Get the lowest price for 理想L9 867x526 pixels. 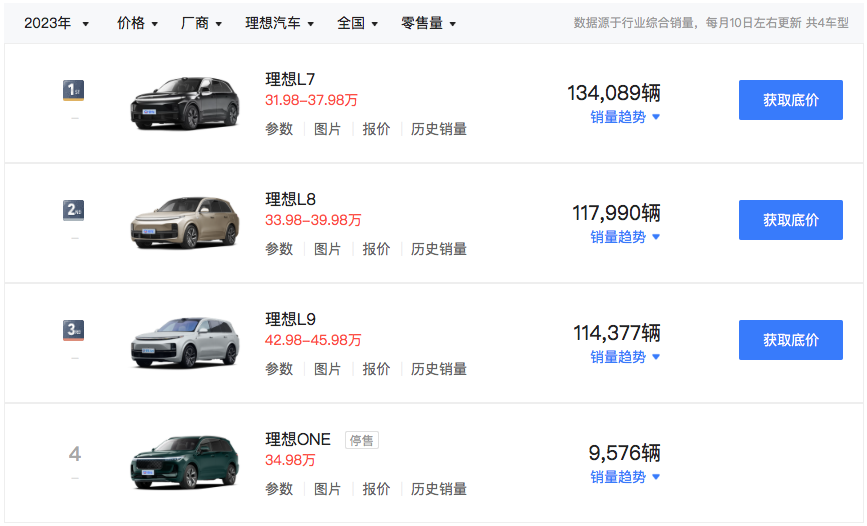pyautogui.click(x=790, y=340)
